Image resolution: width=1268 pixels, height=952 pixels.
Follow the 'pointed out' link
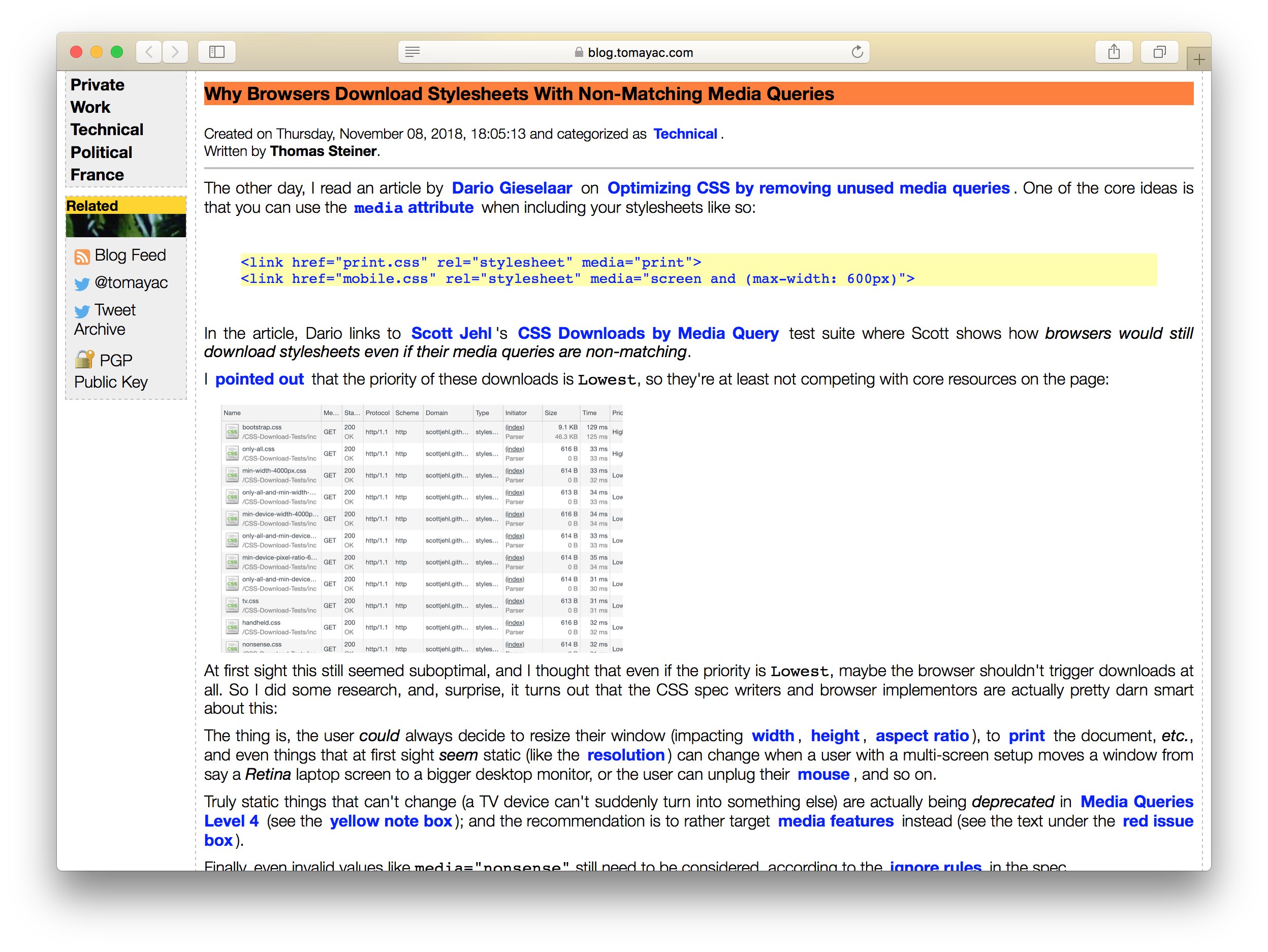click(259, 379)
